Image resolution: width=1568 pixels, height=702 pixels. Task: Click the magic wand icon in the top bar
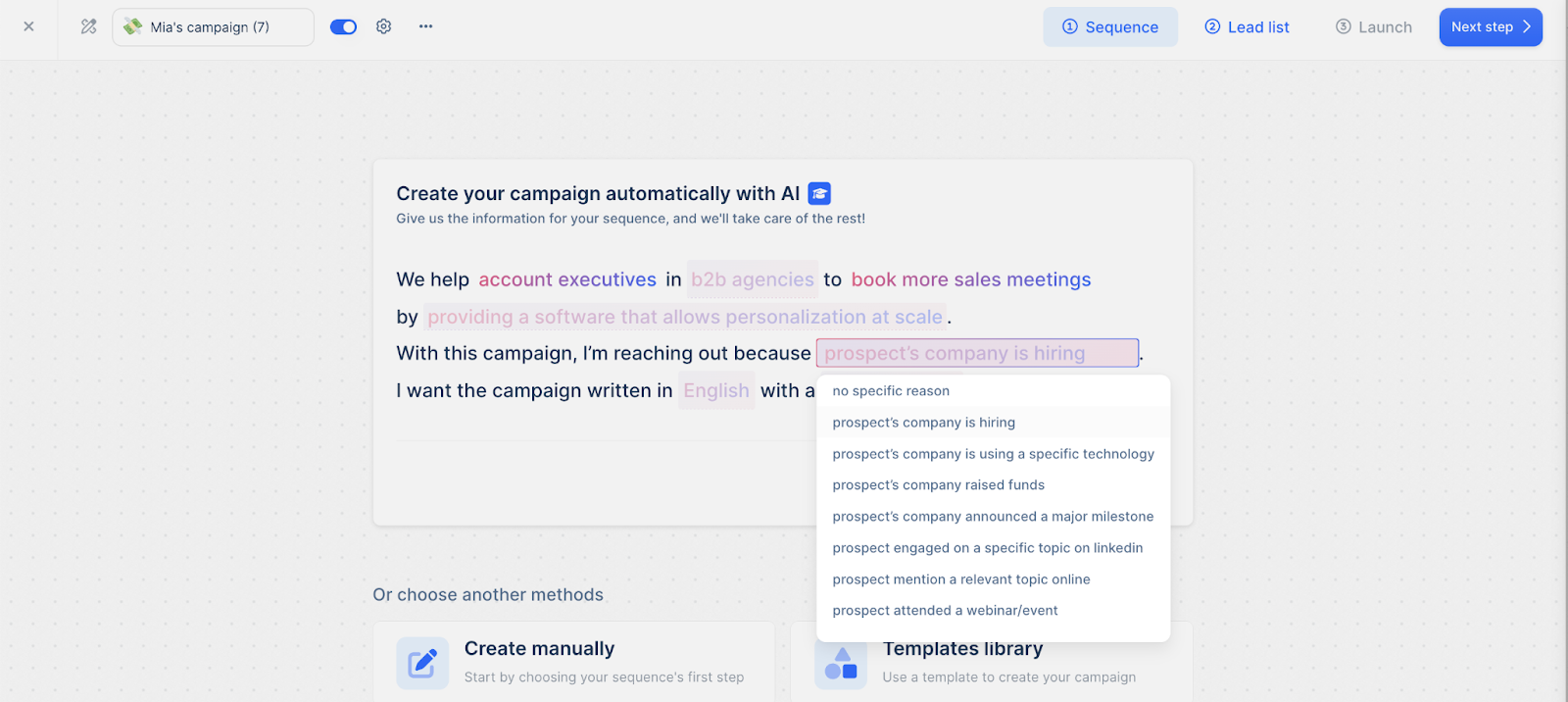pos(88,26)
